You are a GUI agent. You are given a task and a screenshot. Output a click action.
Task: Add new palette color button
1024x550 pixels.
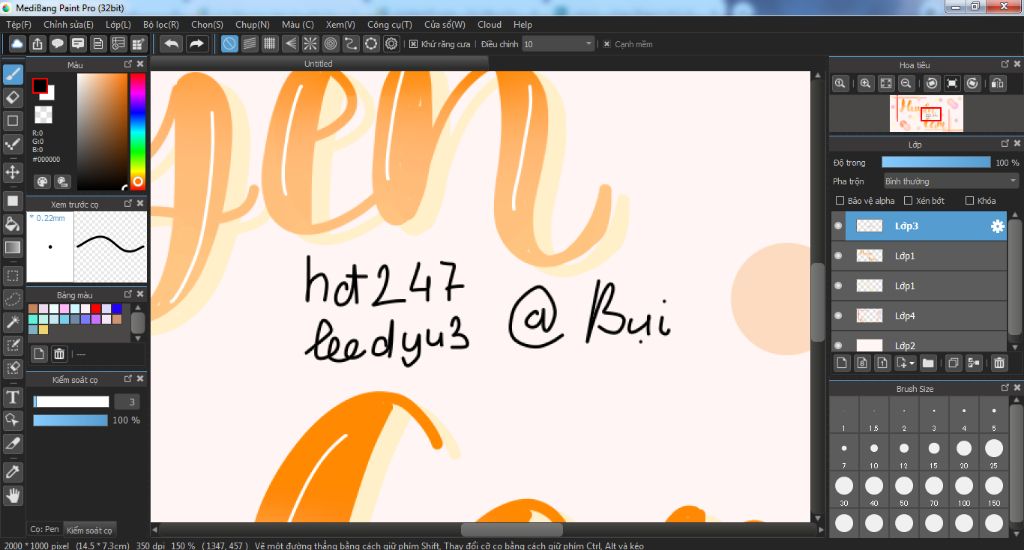[39, 353]
